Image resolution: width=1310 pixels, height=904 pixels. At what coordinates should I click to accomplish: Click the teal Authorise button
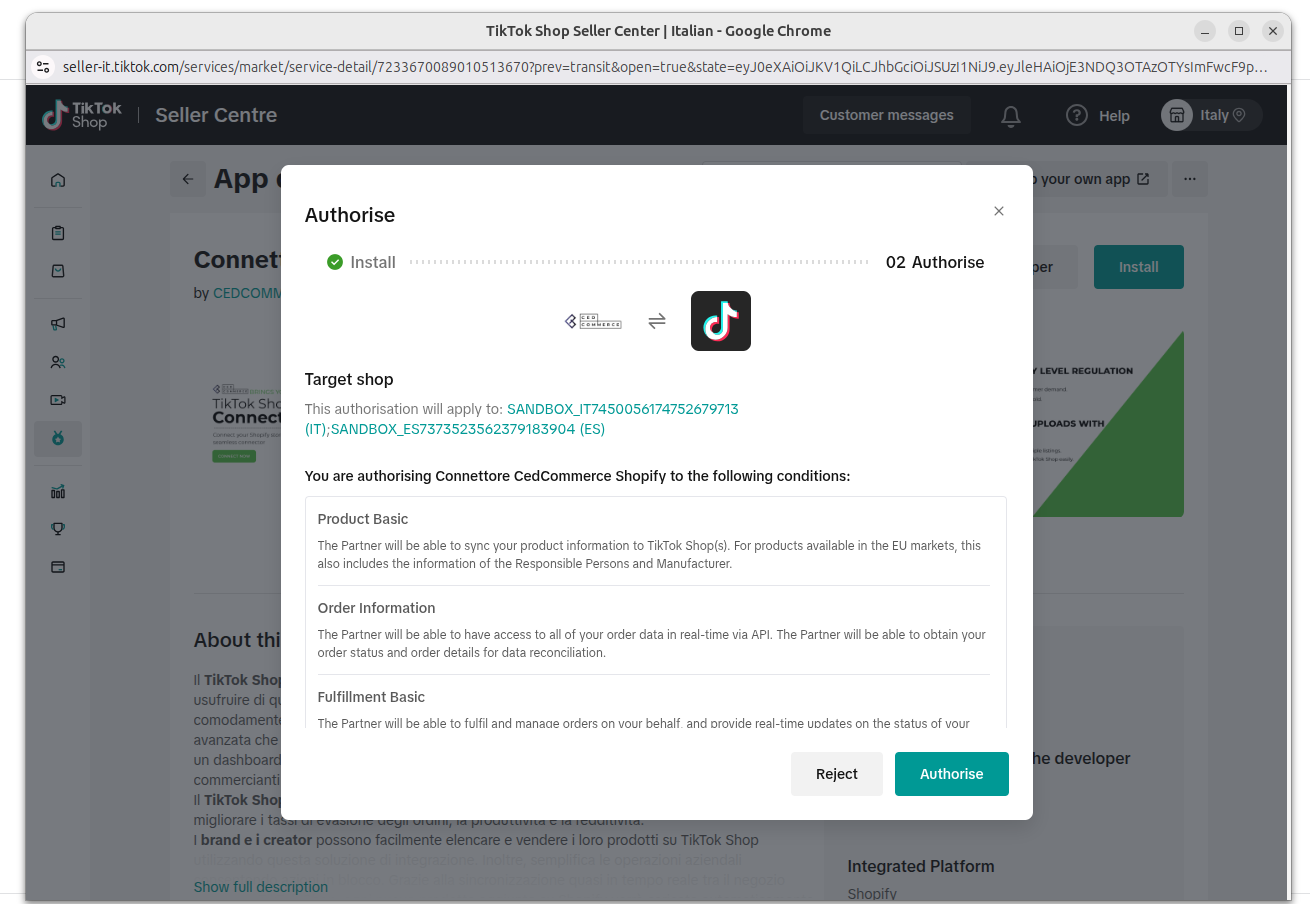click(951, 774)
